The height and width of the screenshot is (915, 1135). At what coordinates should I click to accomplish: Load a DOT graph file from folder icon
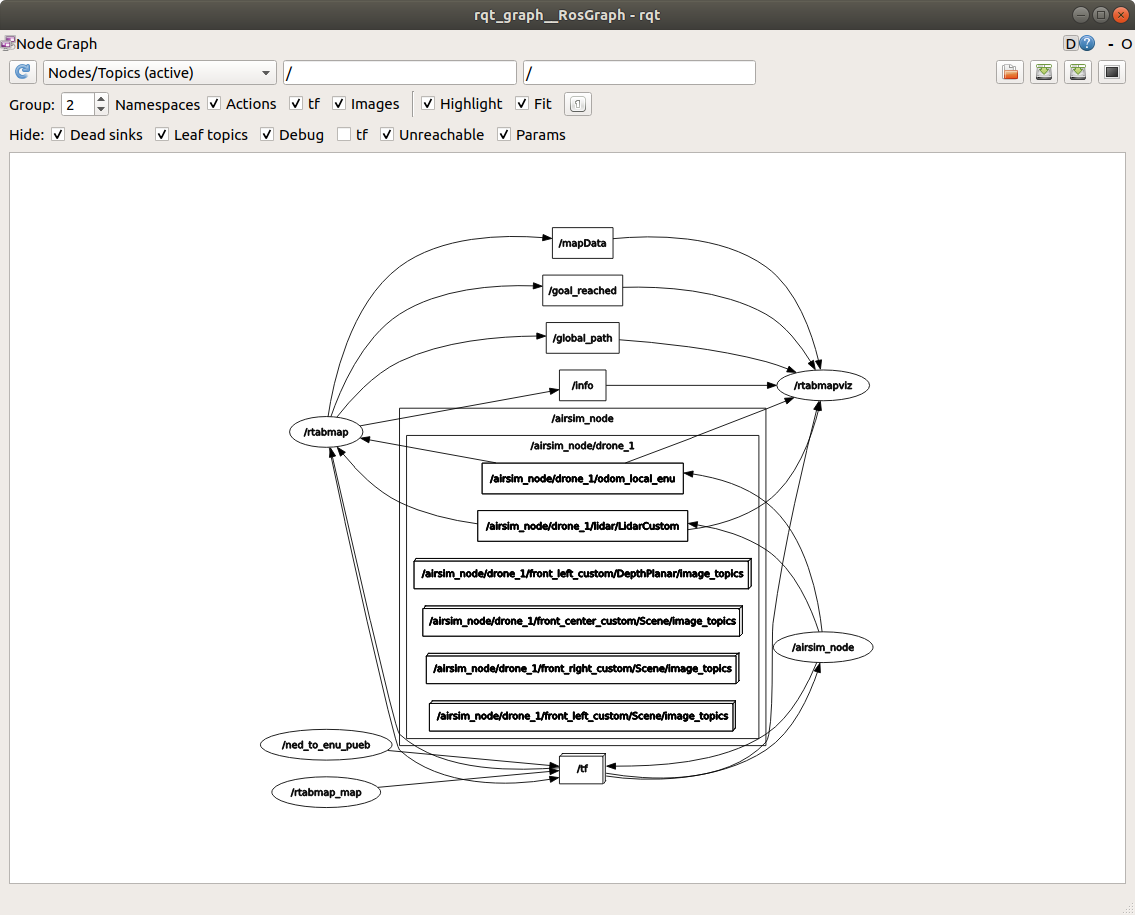coord(1010,72)
